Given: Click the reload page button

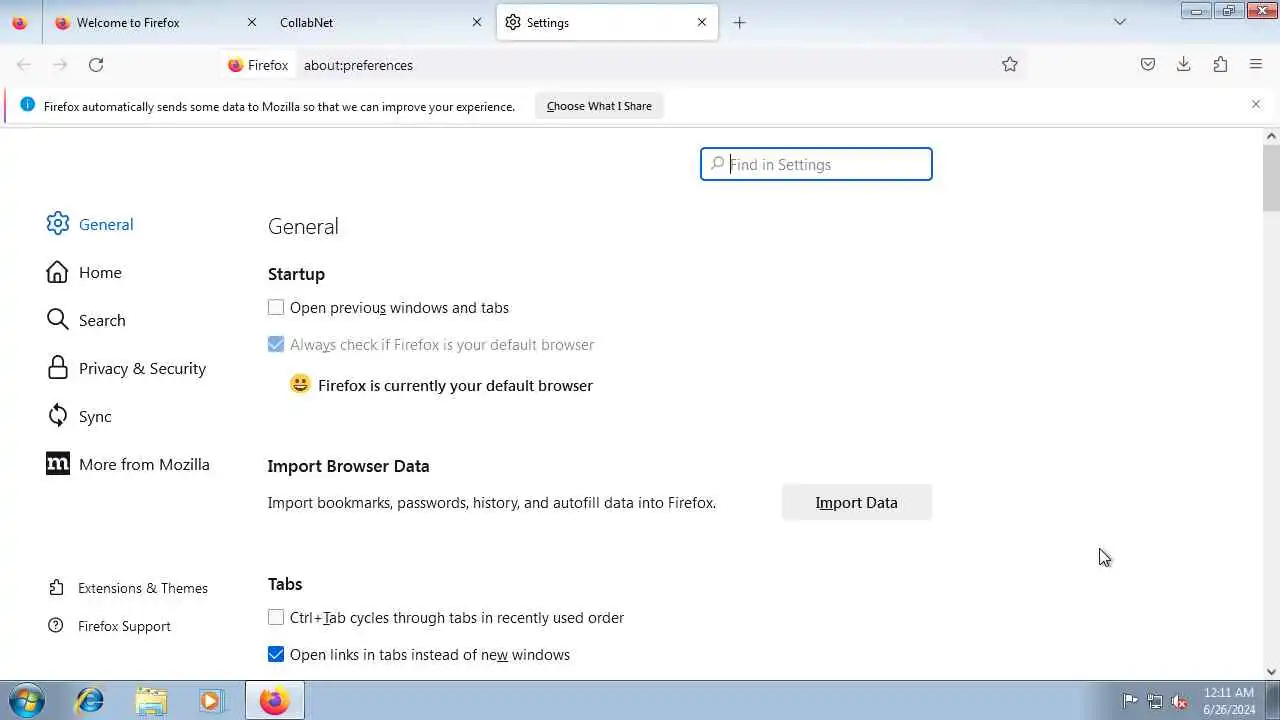Looking at the screenshot, I should tap(96, 65).
